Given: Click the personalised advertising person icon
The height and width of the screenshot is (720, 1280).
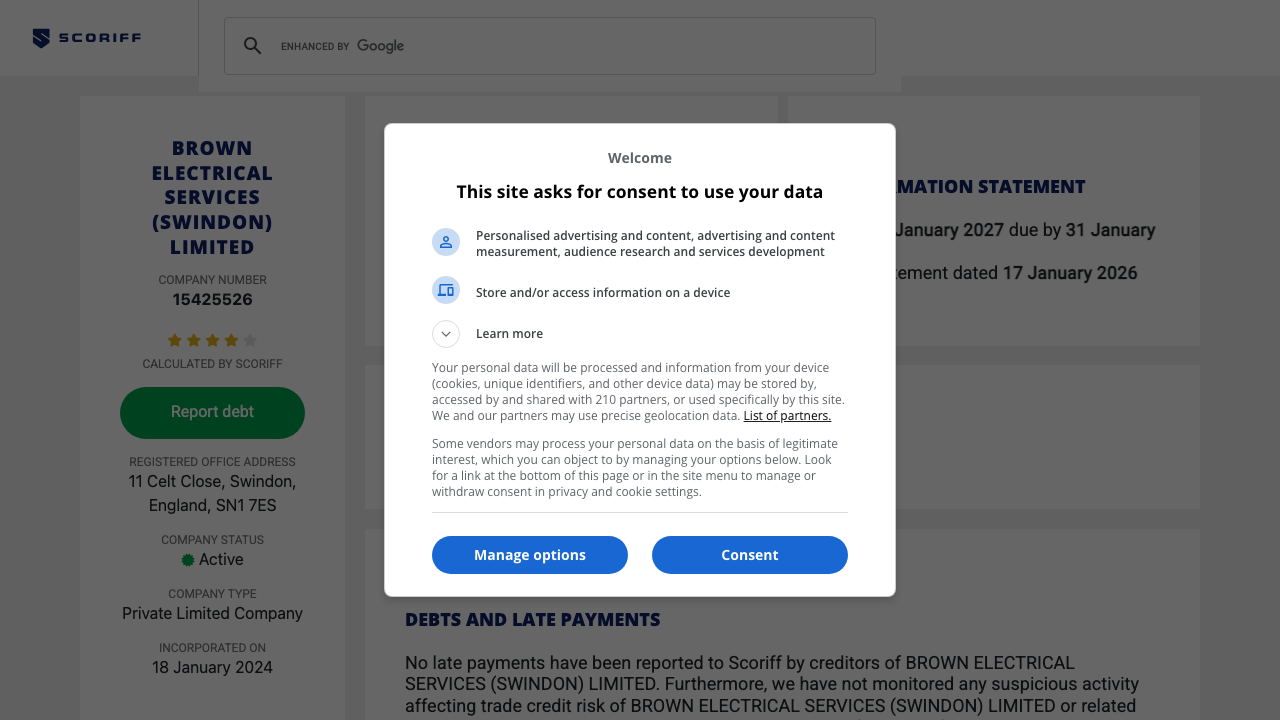Looking at the screenshot, I should click(x=446, y=242).
